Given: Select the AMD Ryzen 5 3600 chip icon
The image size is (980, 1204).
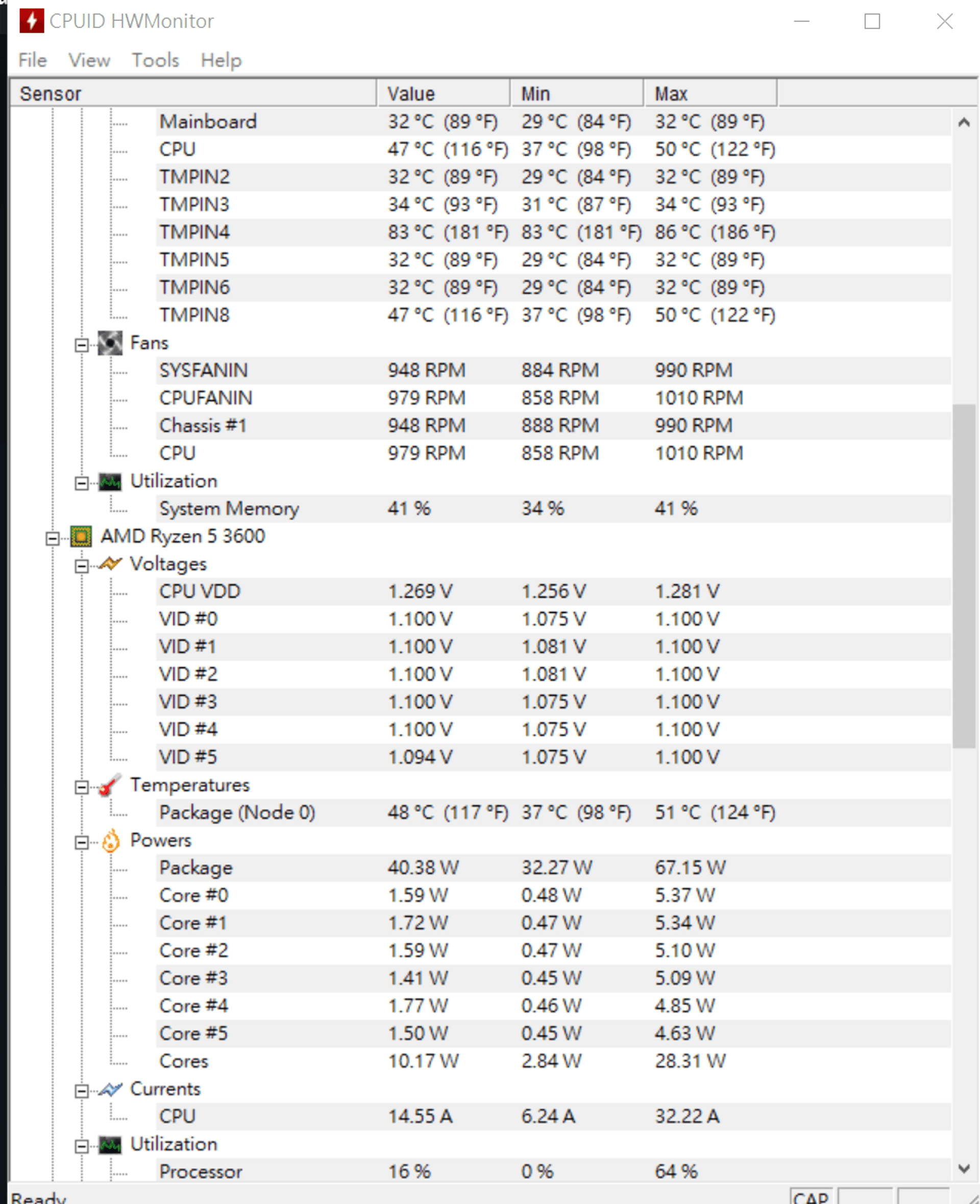Looking at the screenshot, I should (81, 536).
